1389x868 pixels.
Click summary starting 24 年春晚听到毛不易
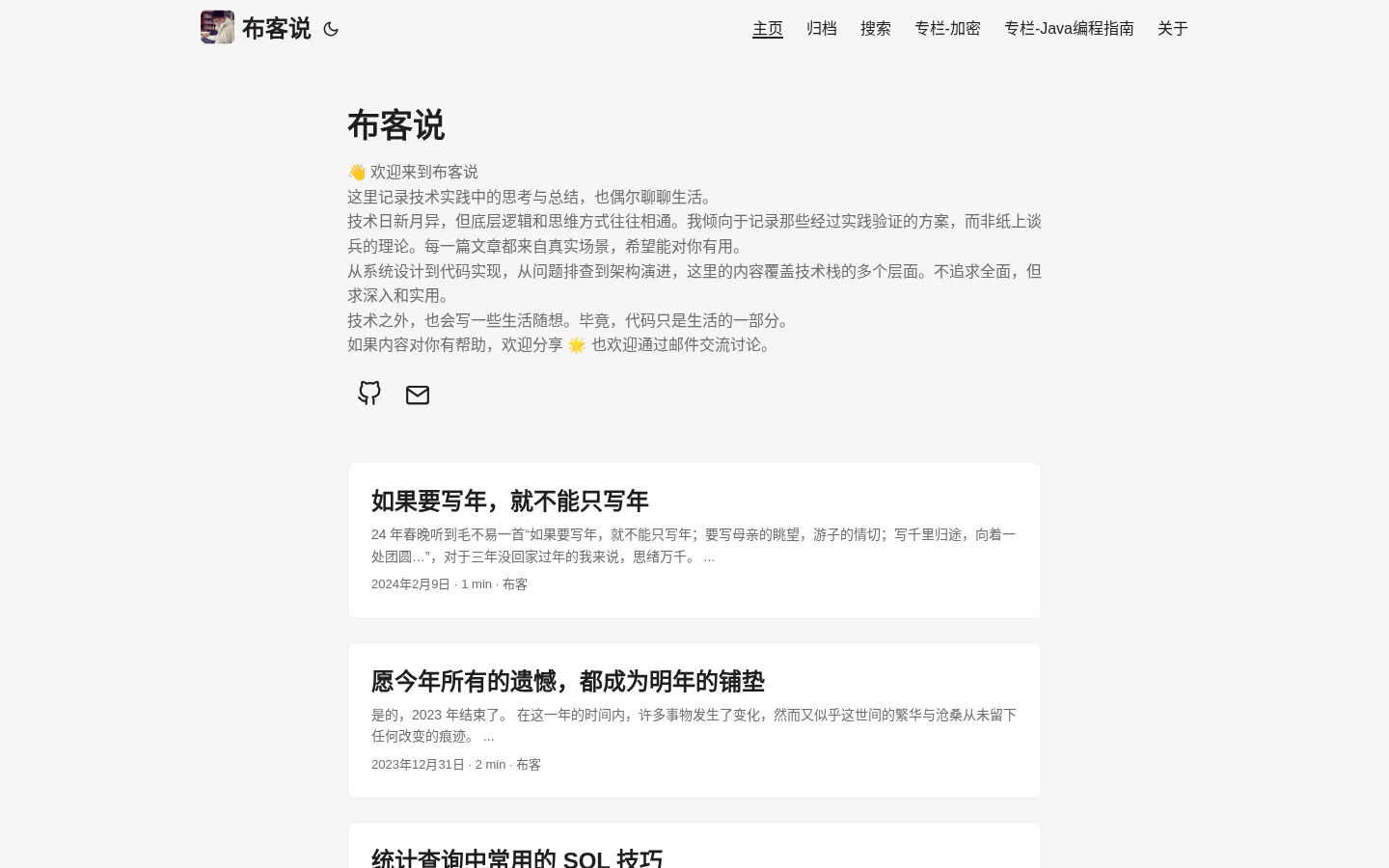click(x=694, y=545)
